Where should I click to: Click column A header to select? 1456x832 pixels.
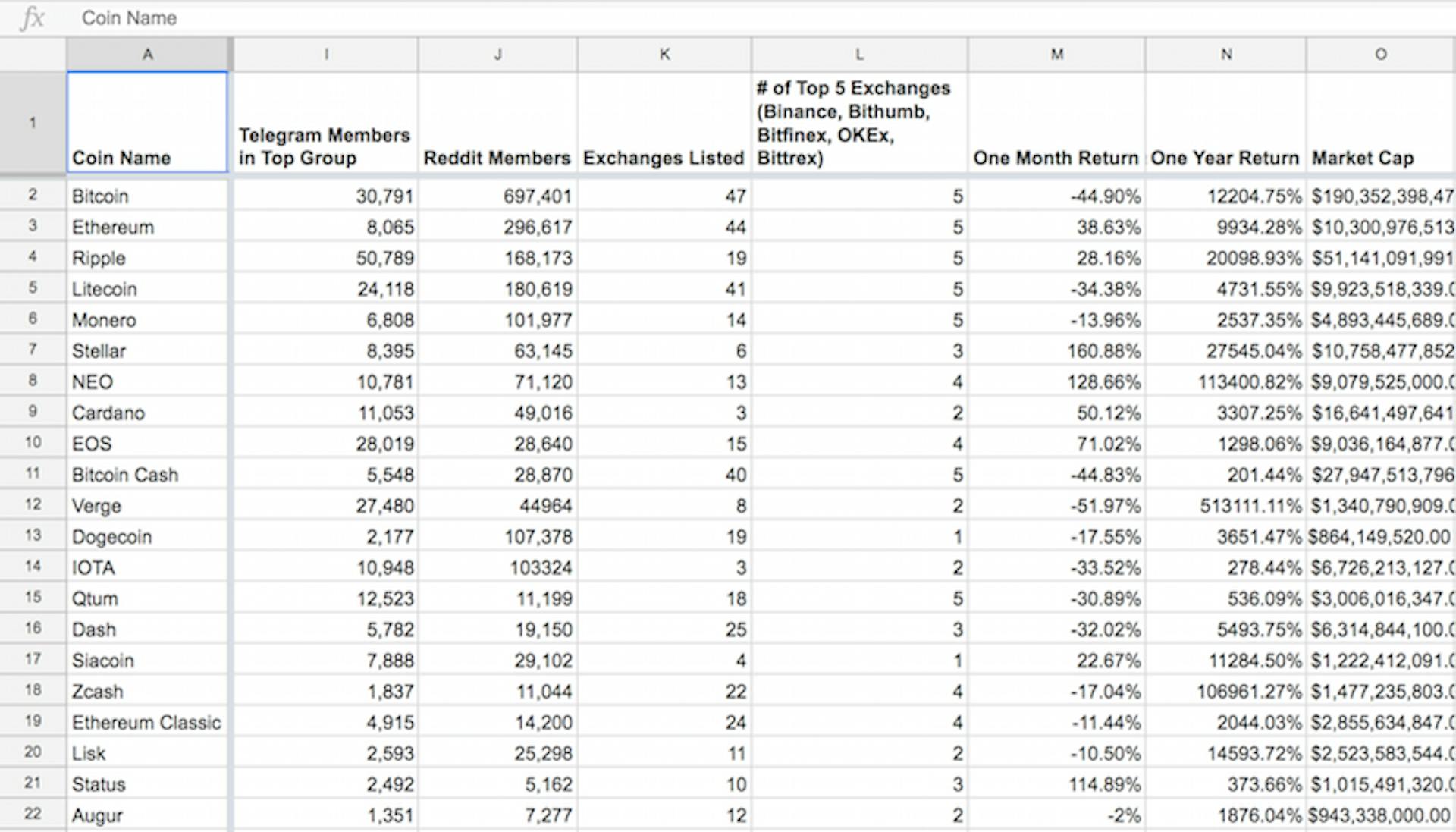click(148, 53)
